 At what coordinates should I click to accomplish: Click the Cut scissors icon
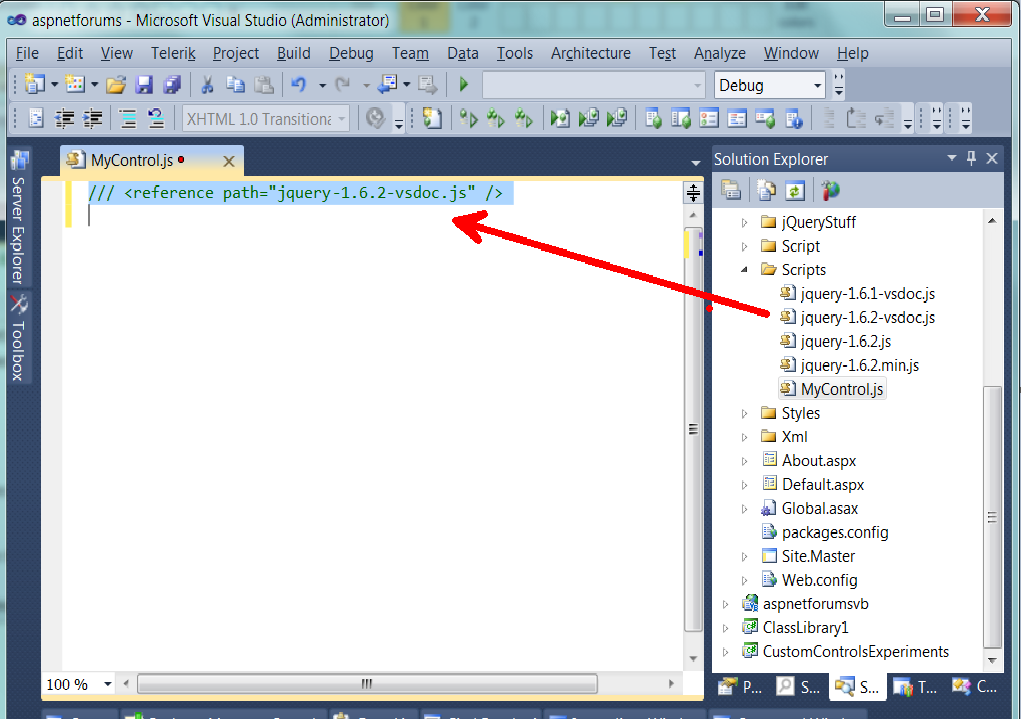[207, 85]
